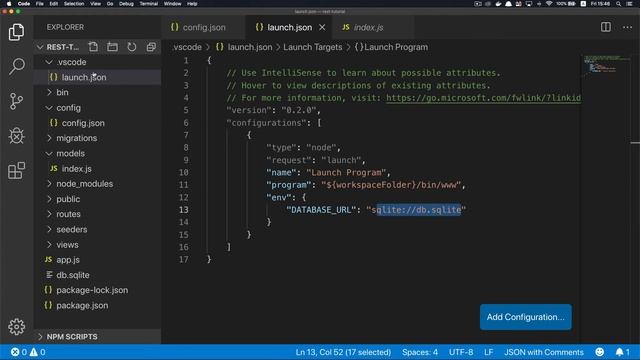Click New File icon in explorer header
Viewport: 640px width, 360px height.
coord(93,47)
